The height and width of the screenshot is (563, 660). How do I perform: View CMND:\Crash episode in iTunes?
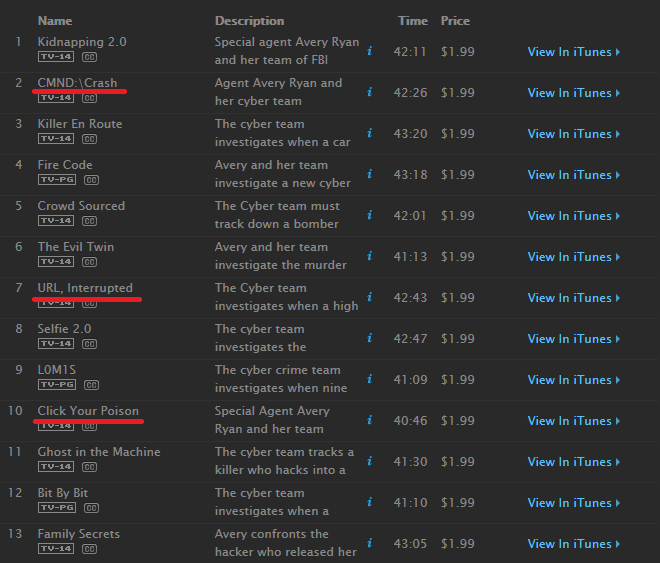click(x=573, y=93)
